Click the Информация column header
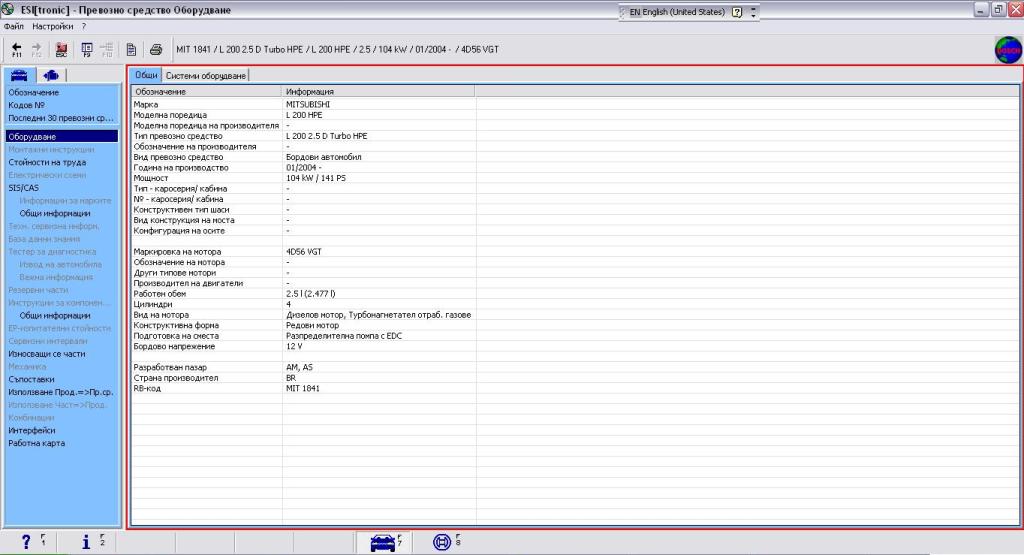Image resolution: width=1024 pixels, height=555 pixels. pos(379,92)
